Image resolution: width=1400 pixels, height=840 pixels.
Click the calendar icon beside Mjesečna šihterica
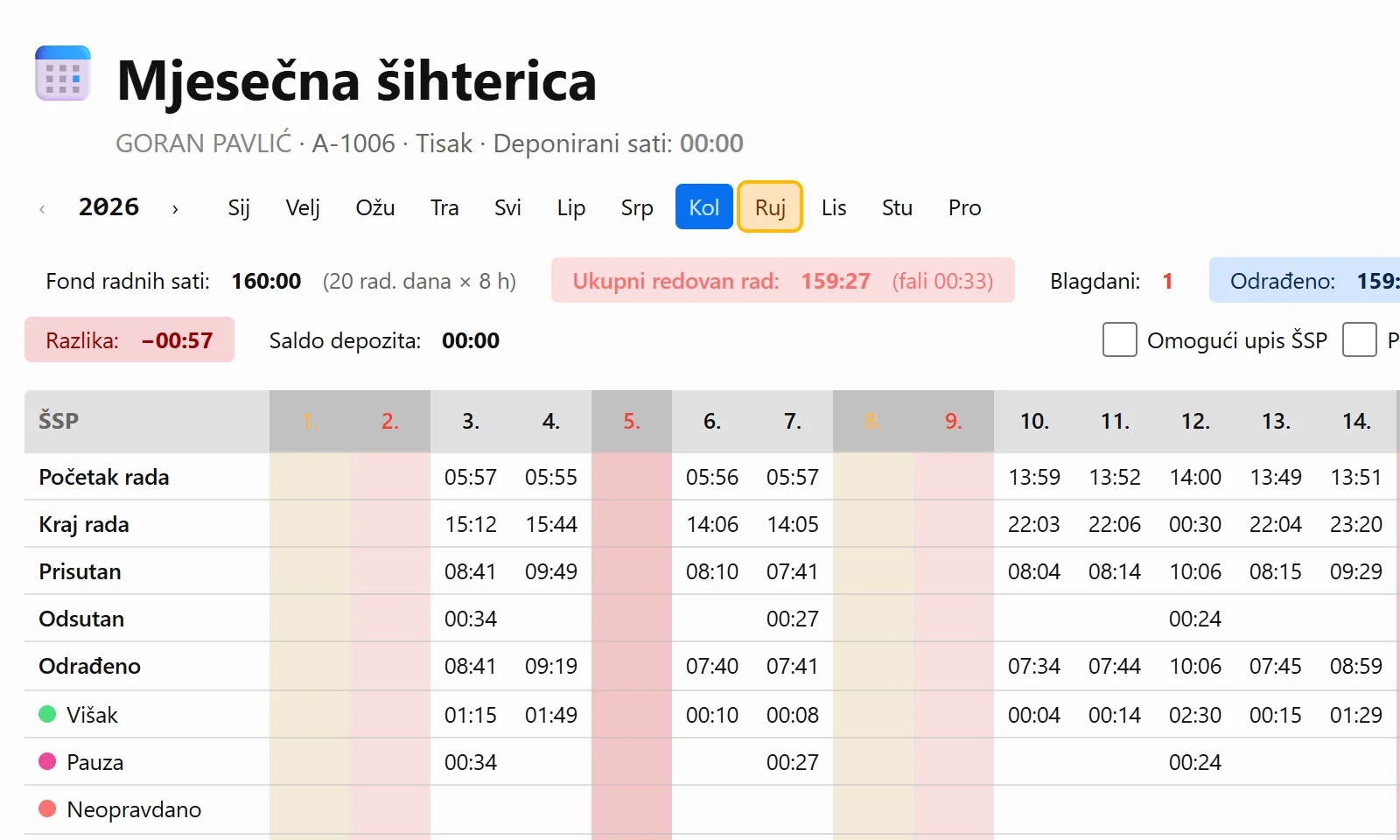tap(63, 73)
